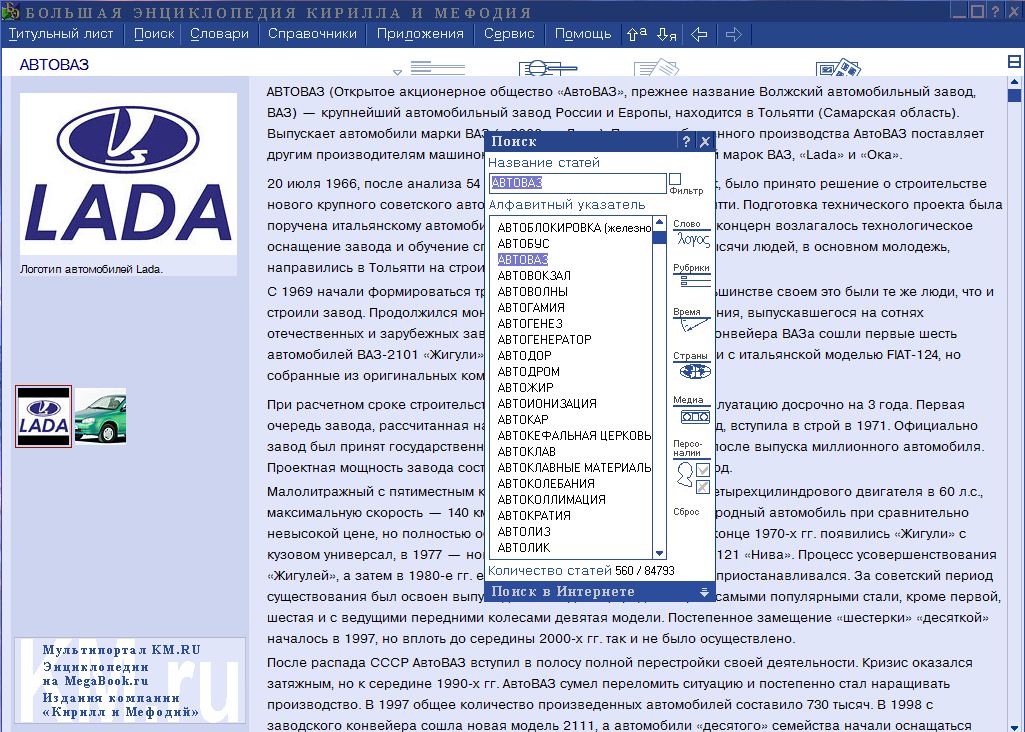The width and height of the screenshot is (1025, 732).
Task: Tick the Персоналии exclude checkbox
Action: tap(703, 487)
